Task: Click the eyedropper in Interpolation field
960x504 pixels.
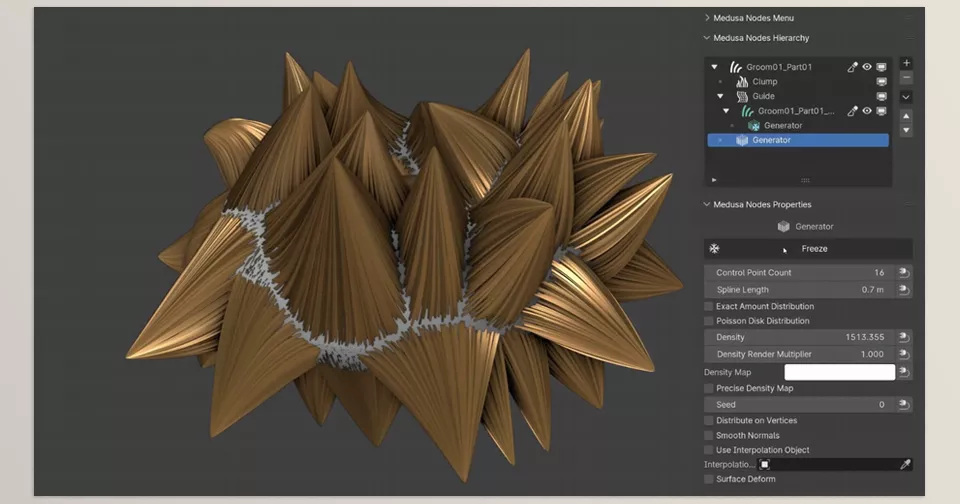Action: tap(905, 465)
